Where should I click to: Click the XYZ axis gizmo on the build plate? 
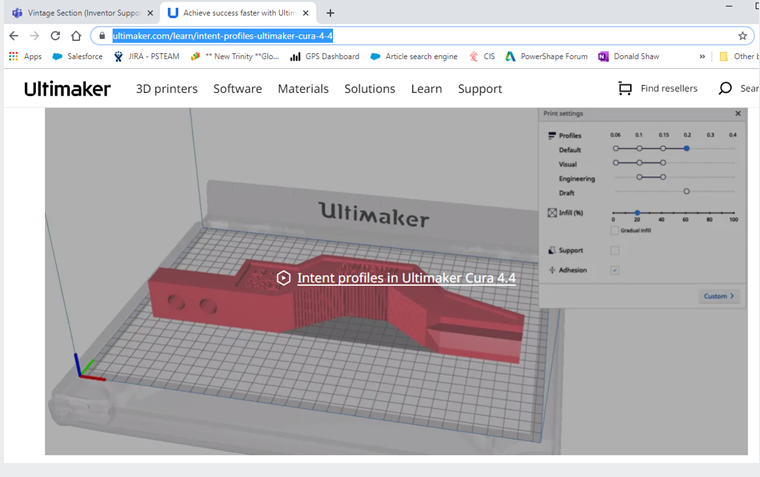click(x=89, y=368)
